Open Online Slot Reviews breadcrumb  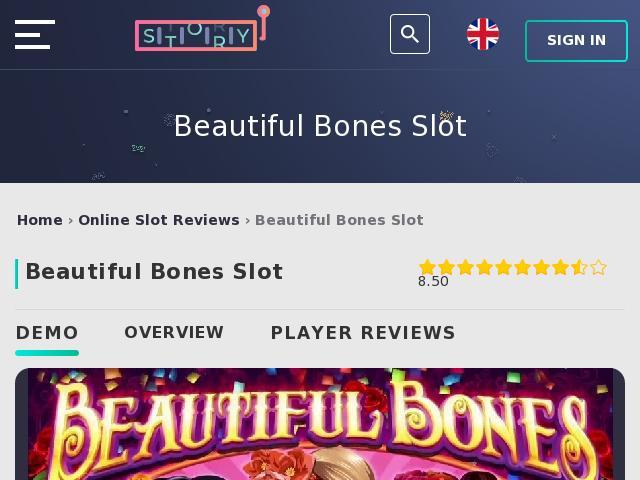pos(159,220)
